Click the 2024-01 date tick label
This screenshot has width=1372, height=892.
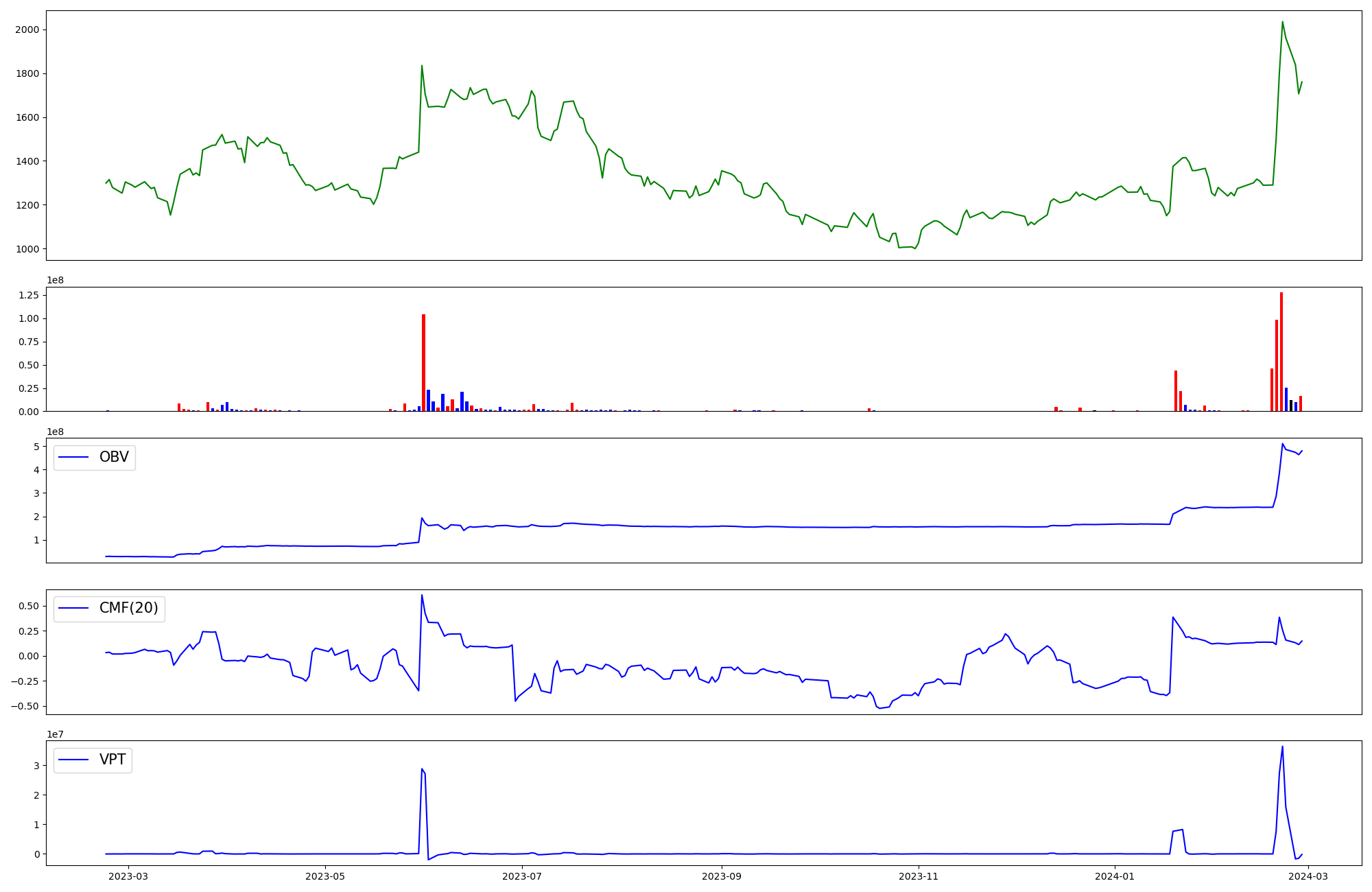tap(1115, 876)
